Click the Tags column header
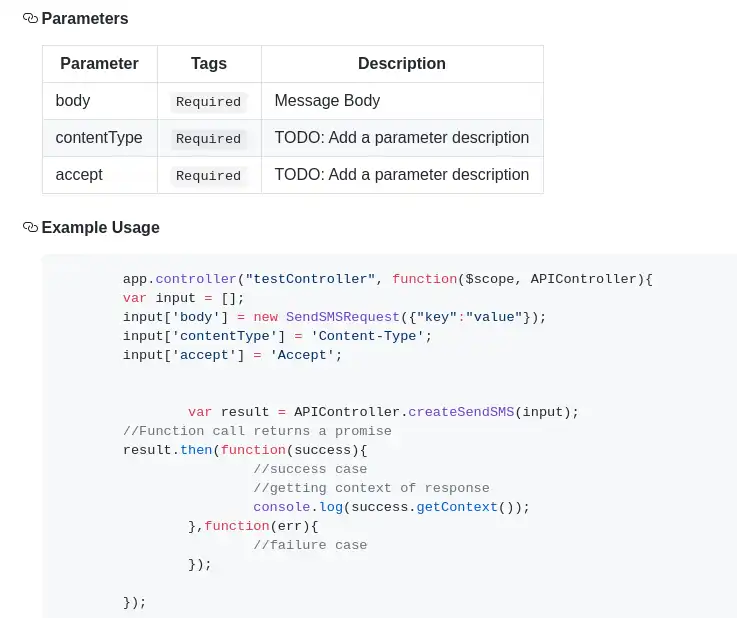 [x=209, y=63]
